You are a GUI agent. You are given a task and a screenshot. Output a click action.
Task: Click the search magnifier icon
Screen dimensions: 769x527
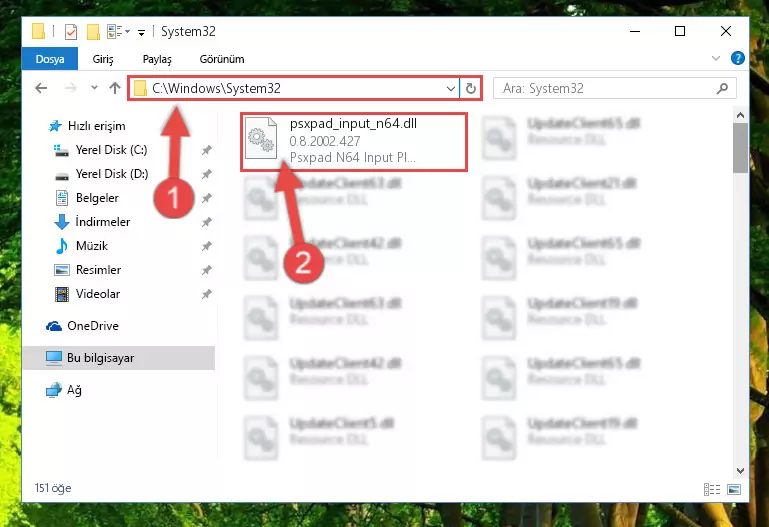click(722, 89)
